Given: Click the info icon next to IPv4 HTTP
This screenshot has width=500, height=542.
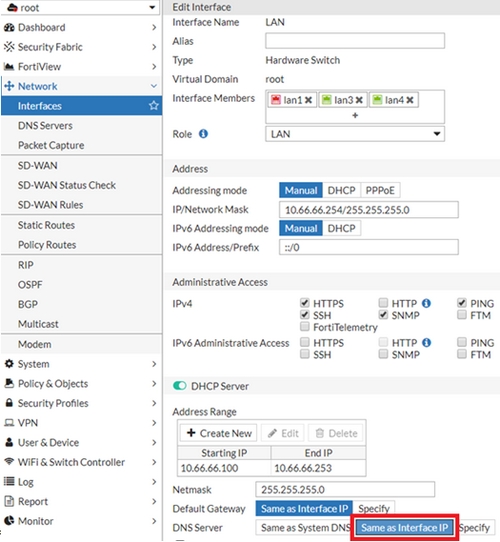Looking at the screenshot, I should click(426, 303).
